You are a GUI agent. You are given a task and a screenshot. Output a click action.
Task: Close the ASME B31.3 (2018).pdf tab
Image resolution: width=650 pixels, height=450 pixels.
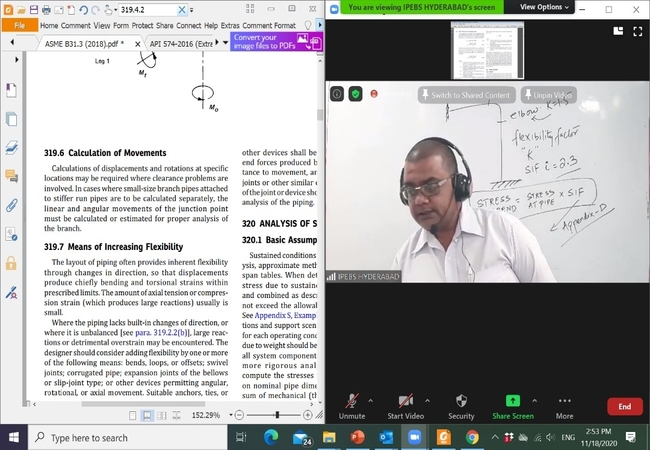[x=138, y=44]
